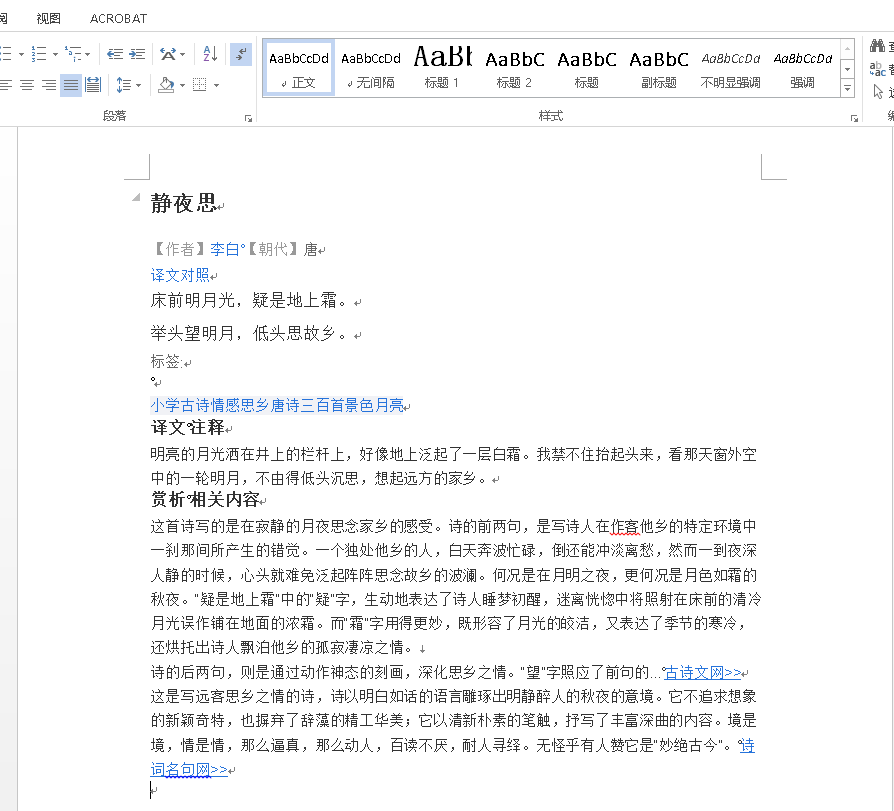
Task: Click the 赏析相关内容 heading
Action: tap(205, 500)
